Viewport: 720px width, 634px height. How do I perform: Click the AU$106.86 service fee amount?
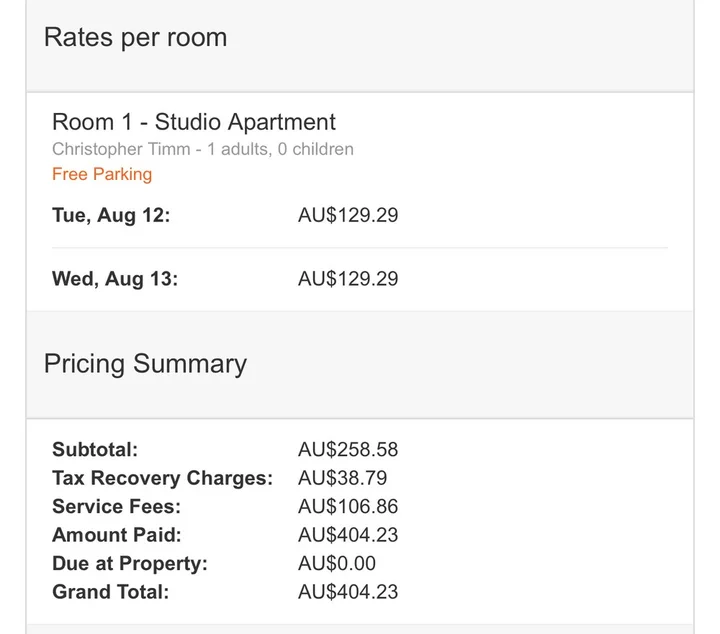[347, 506]
